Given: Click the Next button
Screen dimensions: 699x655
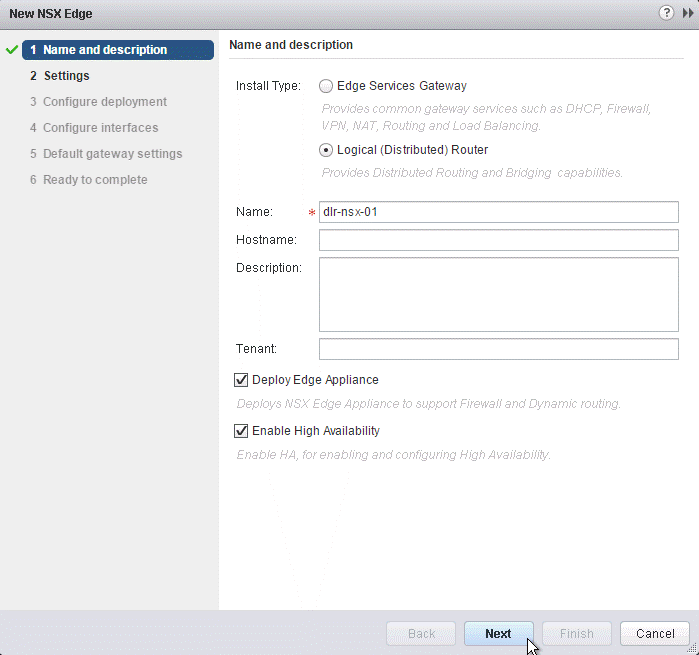Looking at the screenshot, I should [498, 634].
